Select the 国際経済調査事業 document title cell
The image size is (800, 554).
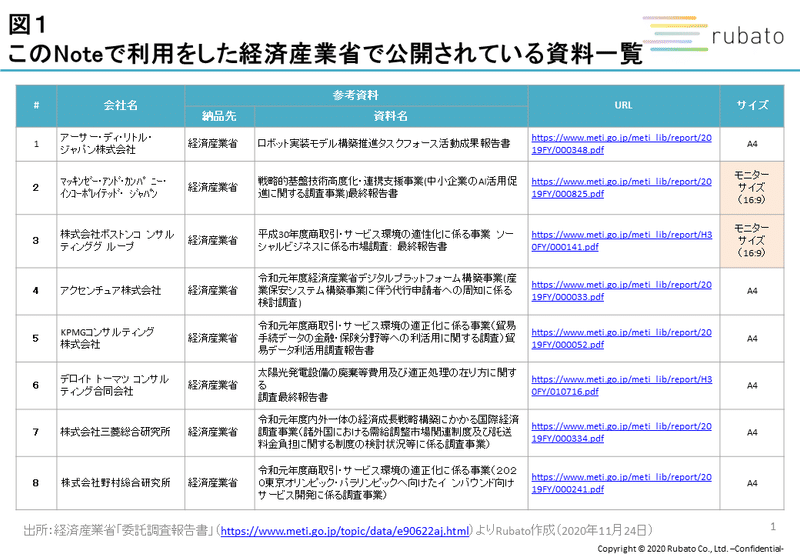pyautogui.click(x=391, y=432)
